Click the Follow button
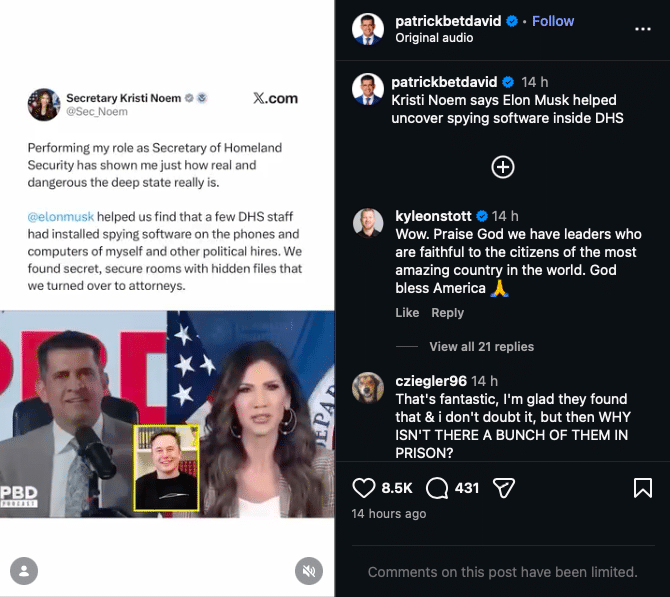This screenshot has width=670, height=597. [x=553, y=21]
